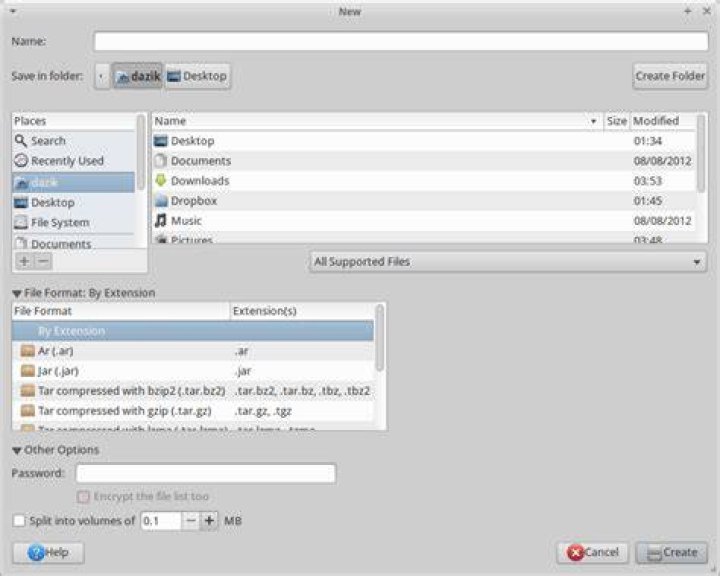Click the add bookmark plus icon
The width and height of the screenshot is (720, 576).
point(24,261)
